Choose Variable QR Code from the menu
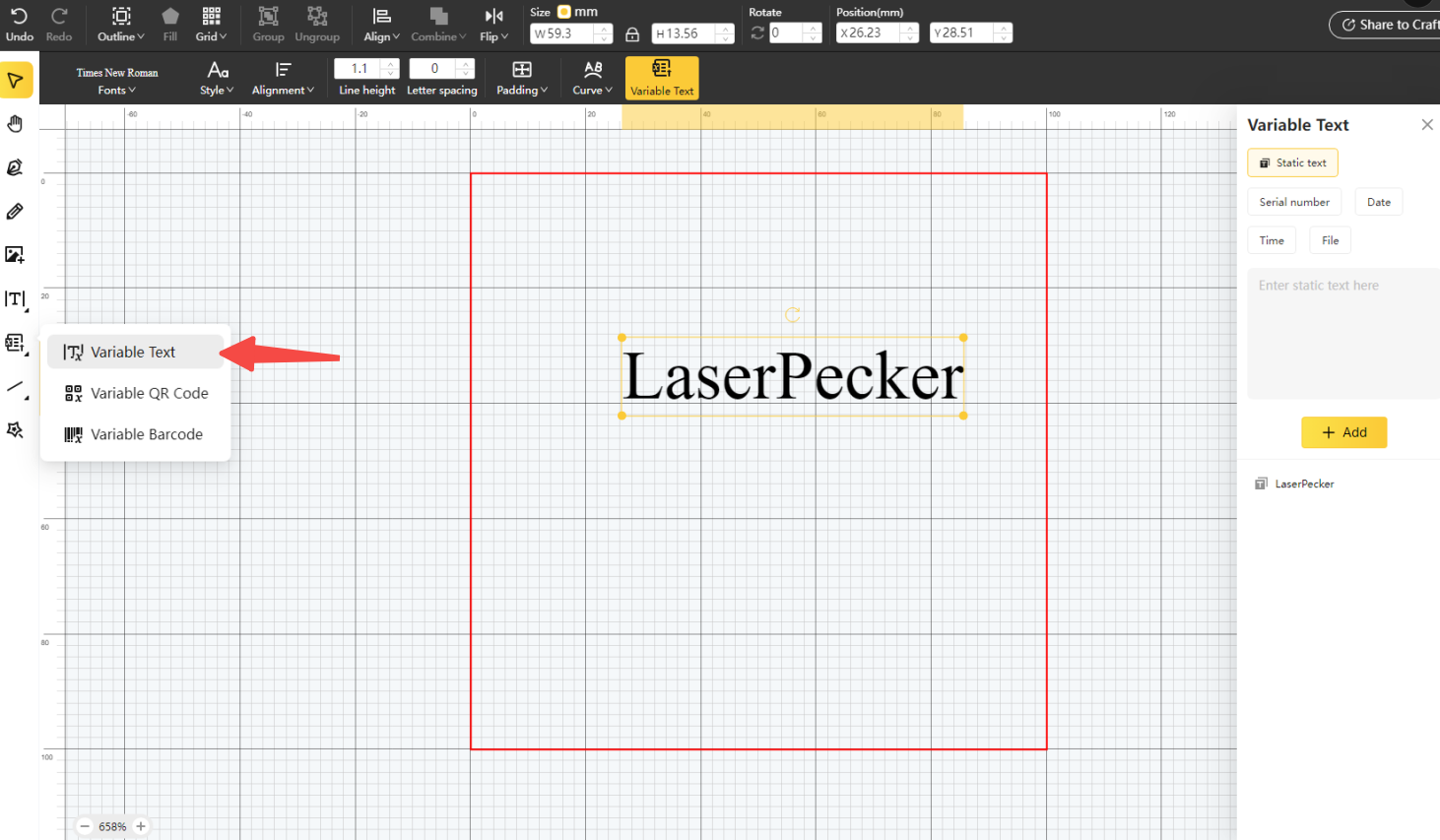Image resolution: width=1440 pixels, height=840 pixels. tap(136, 393)
